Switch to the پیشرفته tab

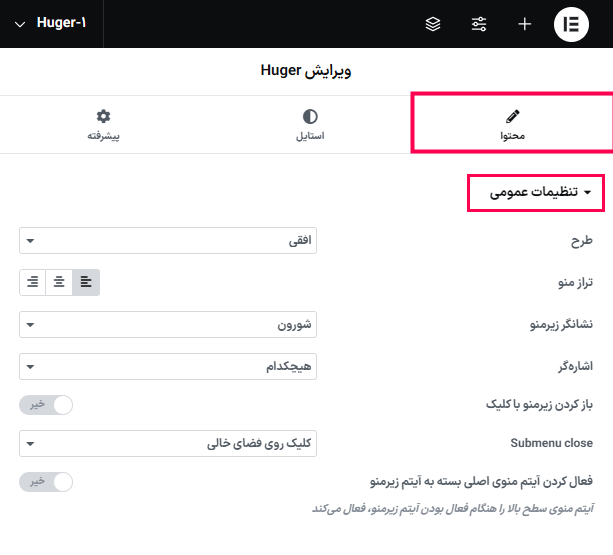103,124
